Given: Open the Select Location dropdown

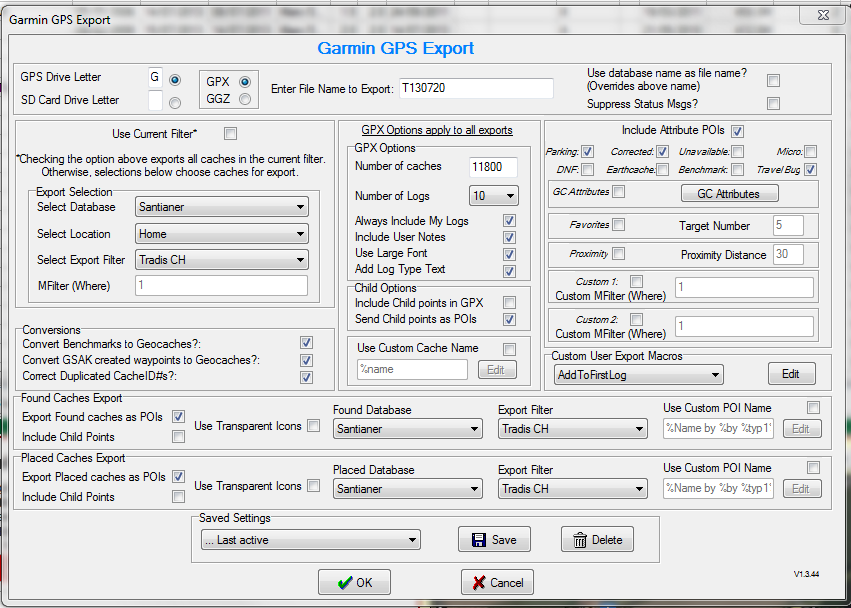Looking at the screenshot, I should click(221, 234).
